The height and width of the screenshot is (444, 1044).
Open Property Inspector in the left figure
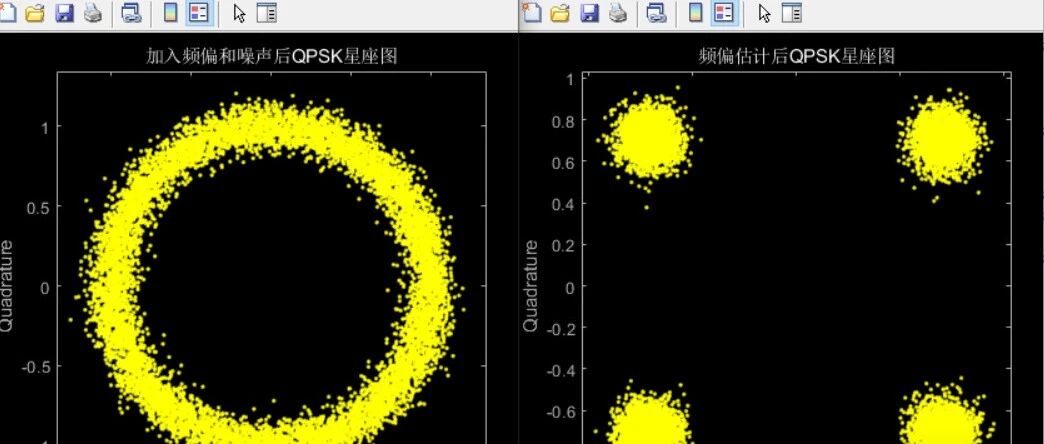(x=266, y=13)
